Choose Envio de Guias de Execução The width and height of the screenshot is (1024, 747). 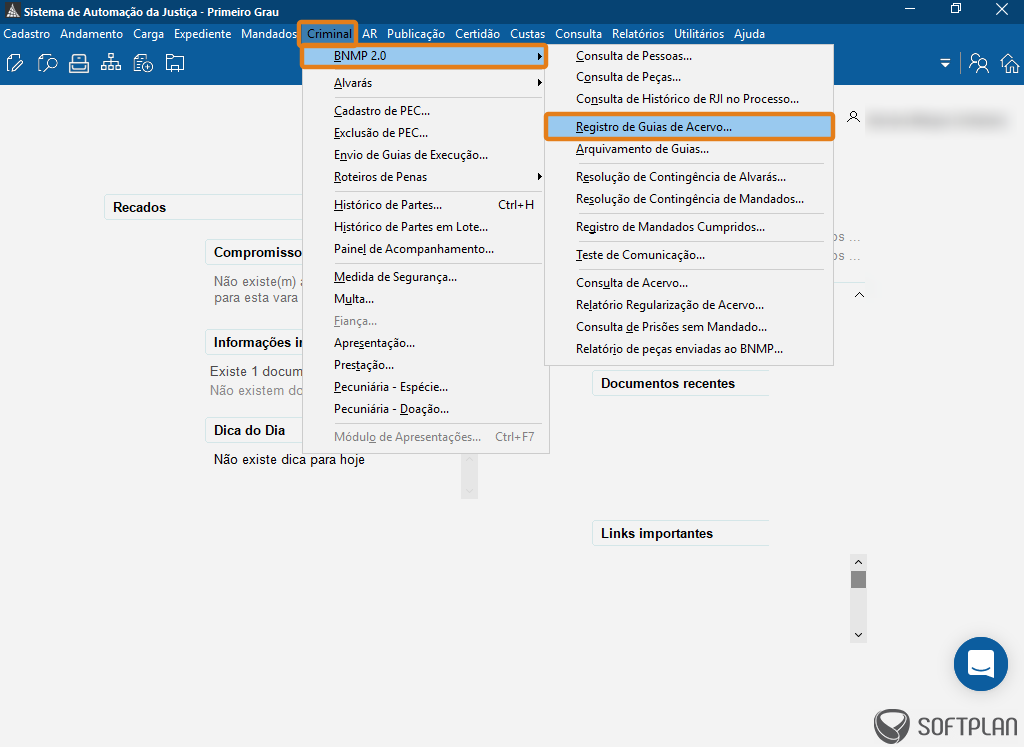click(424, 155)
